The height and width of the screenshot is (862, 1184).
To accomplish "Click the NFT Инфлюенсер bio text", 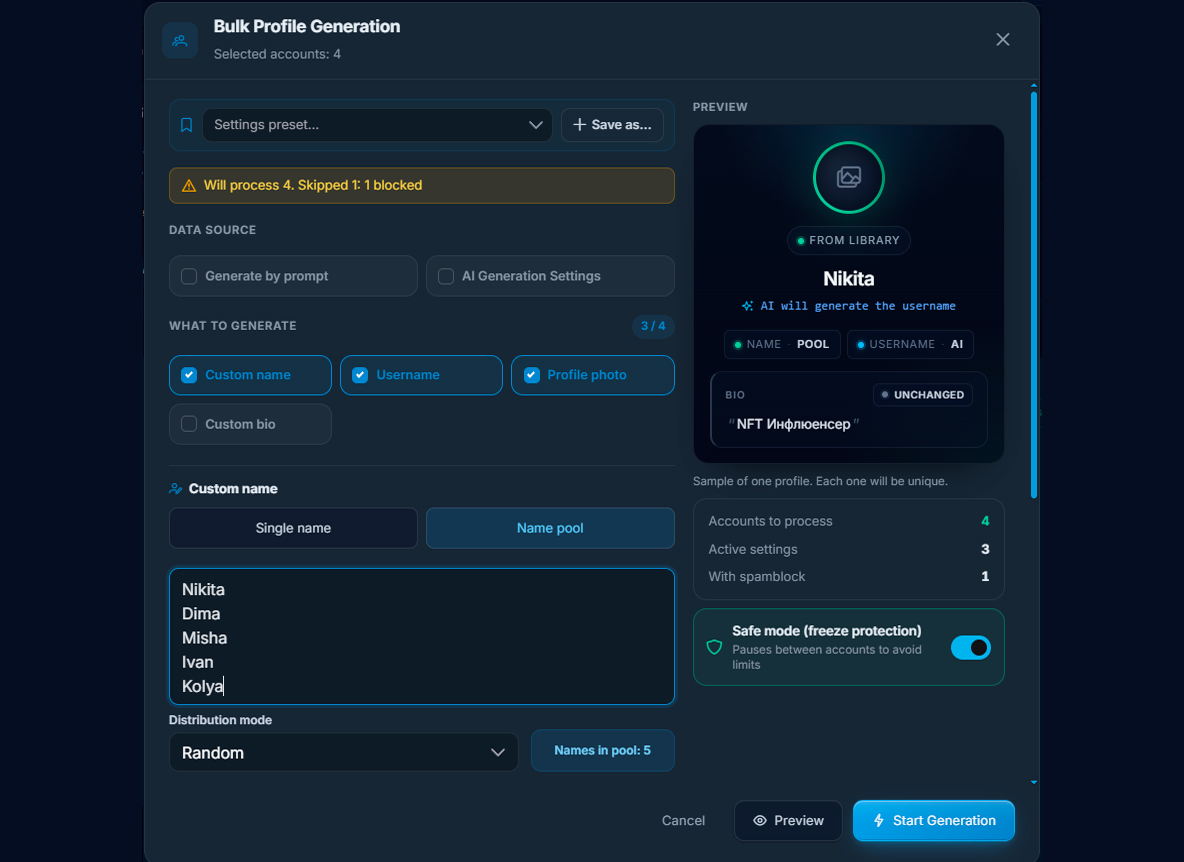I will [x=793, y=424].
